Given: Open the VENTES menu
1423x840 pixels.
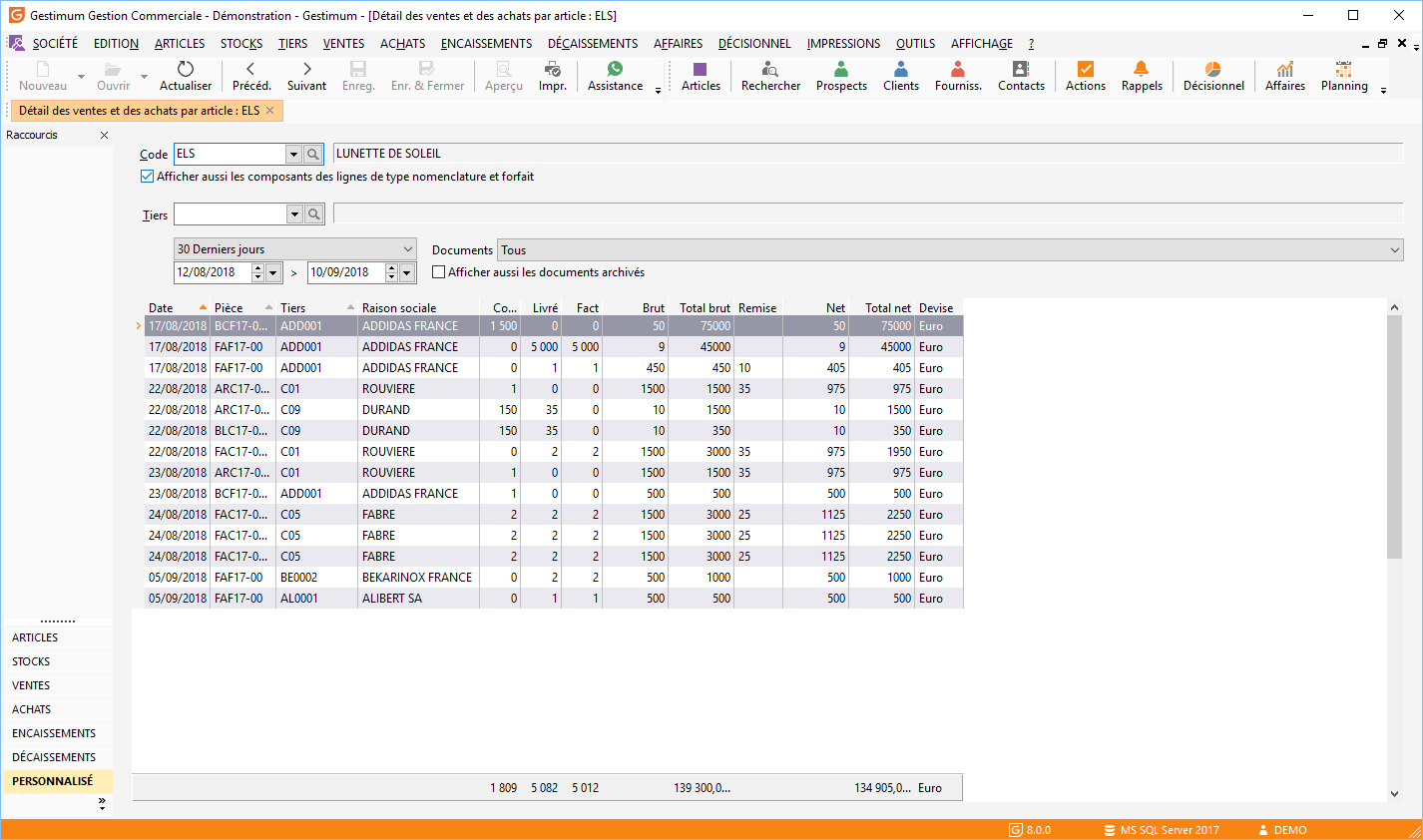Looking at the screenshot, I should [343, 44].
